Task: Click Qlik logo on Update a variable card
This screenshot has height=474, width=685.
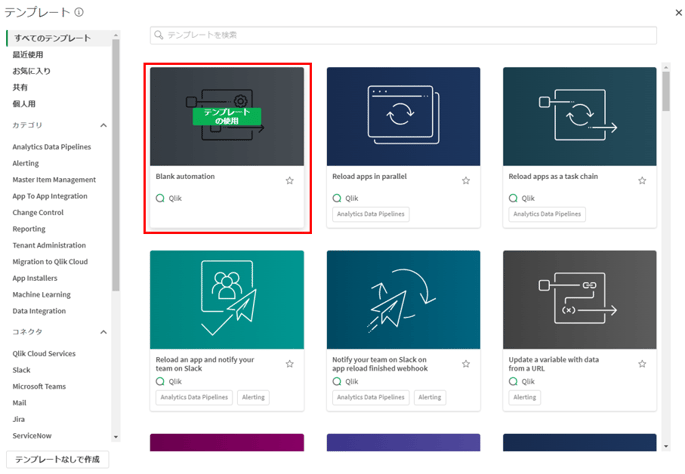Action: [513, 381]
